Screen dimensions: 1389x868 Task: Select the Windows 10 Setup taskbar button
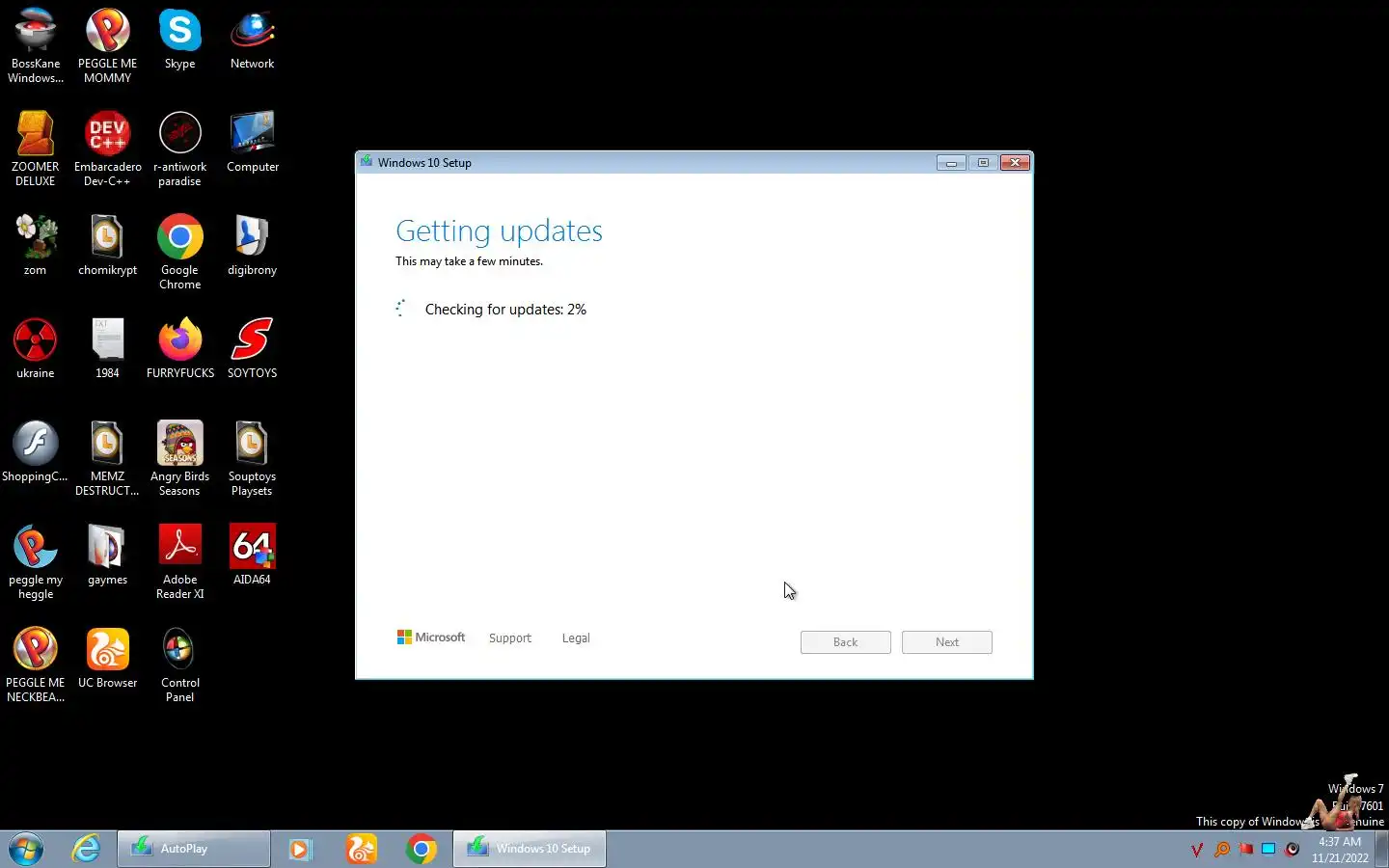(530, 849)
